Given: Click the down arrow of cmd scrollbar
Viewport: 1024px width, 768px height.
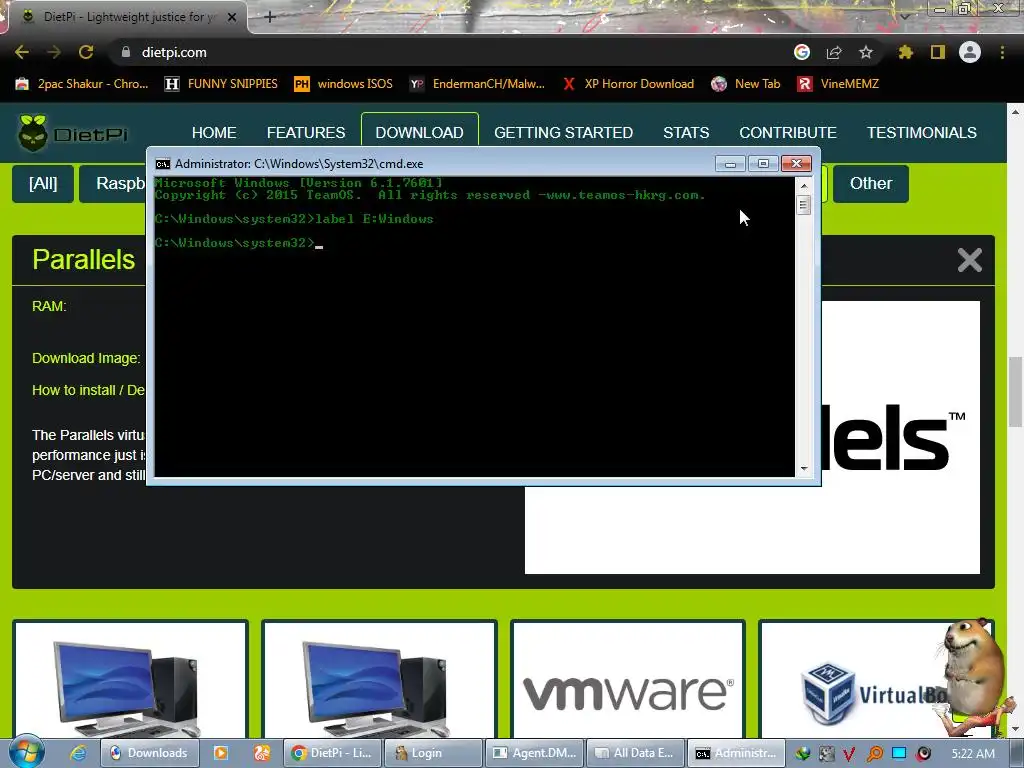Looking at the screenshot, I should (x=804, y=468).
